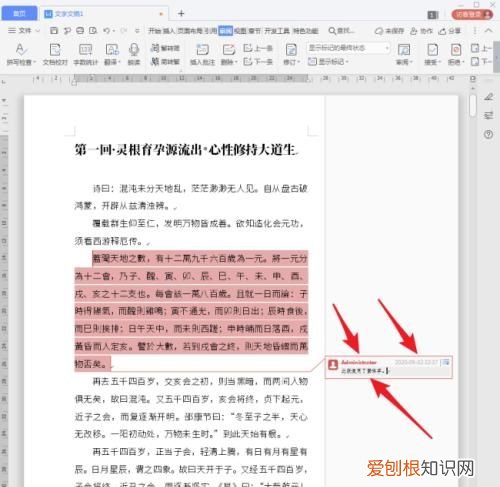Click the Administrator avatar in the comment
The width and height of the screenshot is (500, 487).
tap(333, 364)
